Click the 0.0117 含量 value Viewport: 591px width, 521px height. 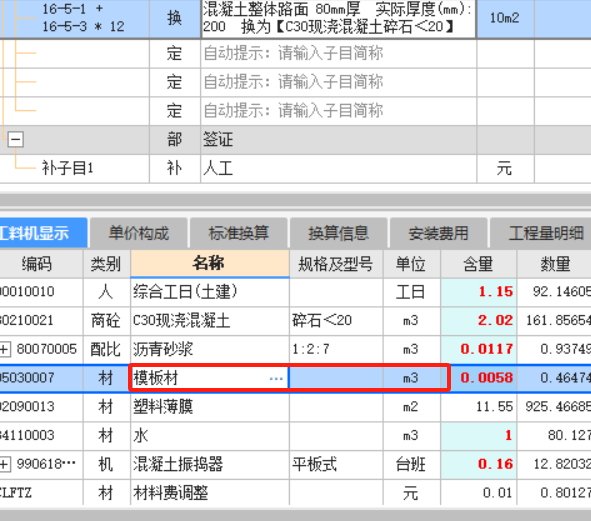tap(478, 349)
